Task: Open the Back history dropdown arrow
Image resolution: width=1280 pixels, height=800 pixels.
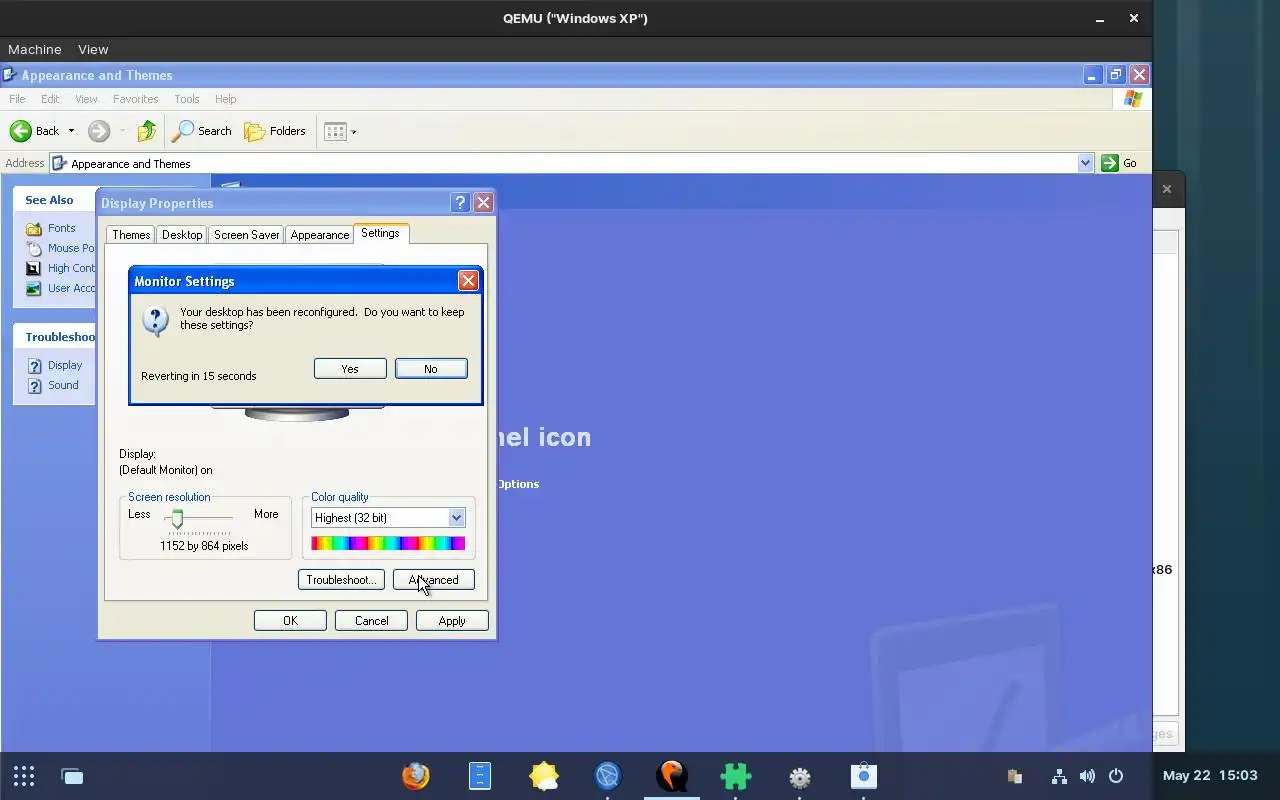Action: point(71,131)
